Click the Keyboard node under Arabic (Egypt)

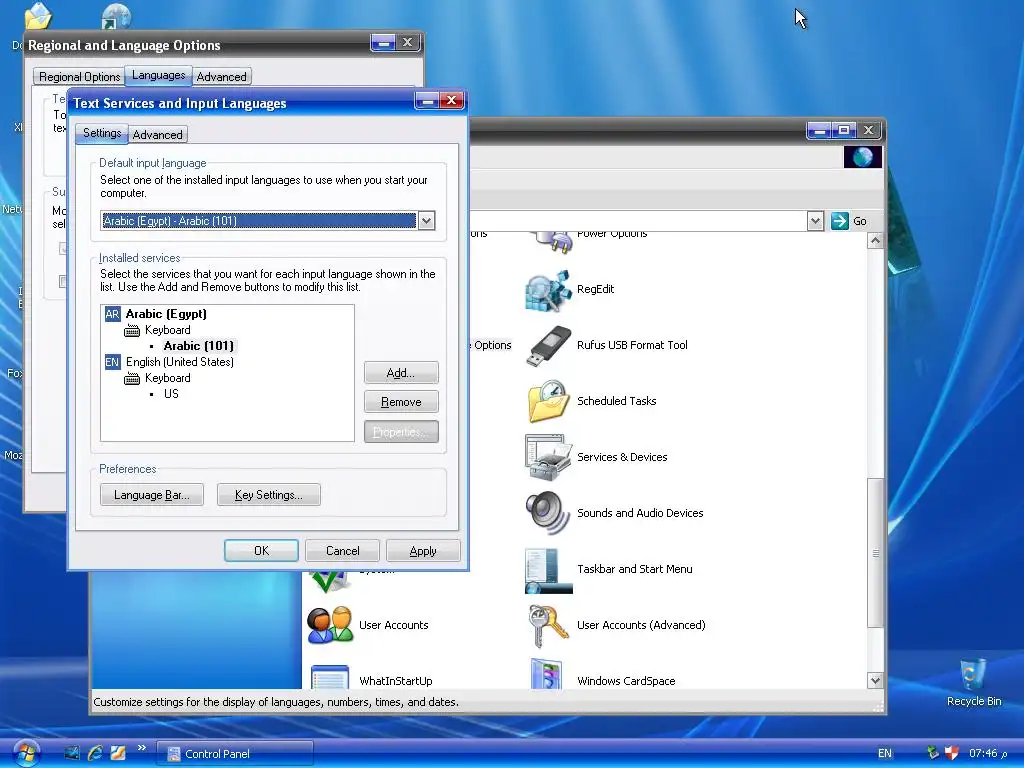(168, 330)
